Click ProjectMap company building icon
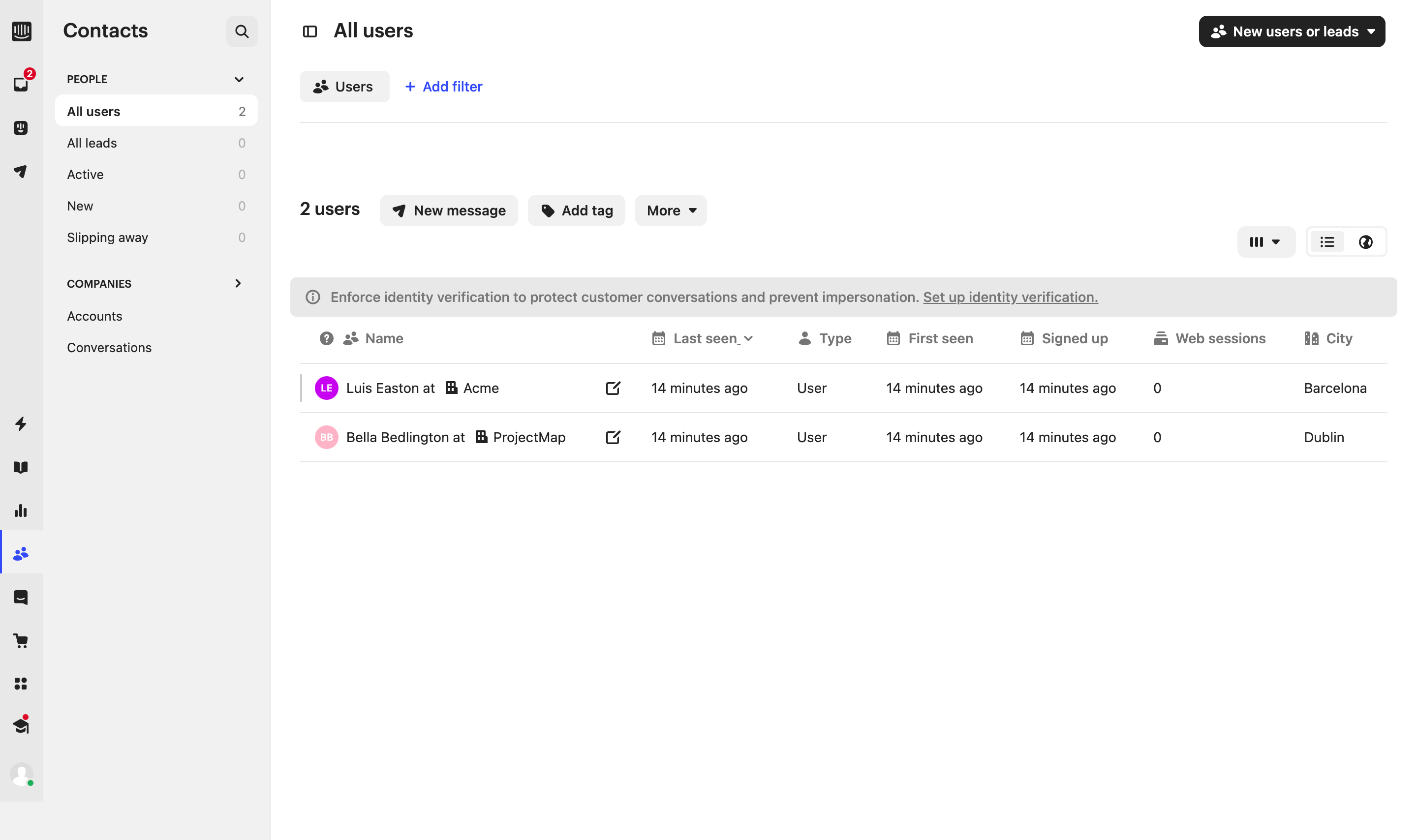1417x840 pixels. coord(481,437)
